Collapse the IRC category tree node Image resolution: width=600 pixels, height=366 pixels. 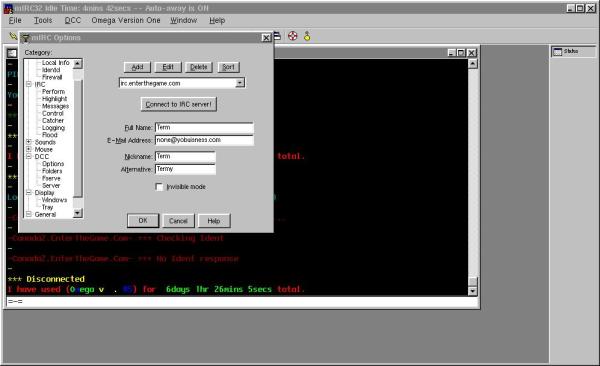tap(29, 84)
